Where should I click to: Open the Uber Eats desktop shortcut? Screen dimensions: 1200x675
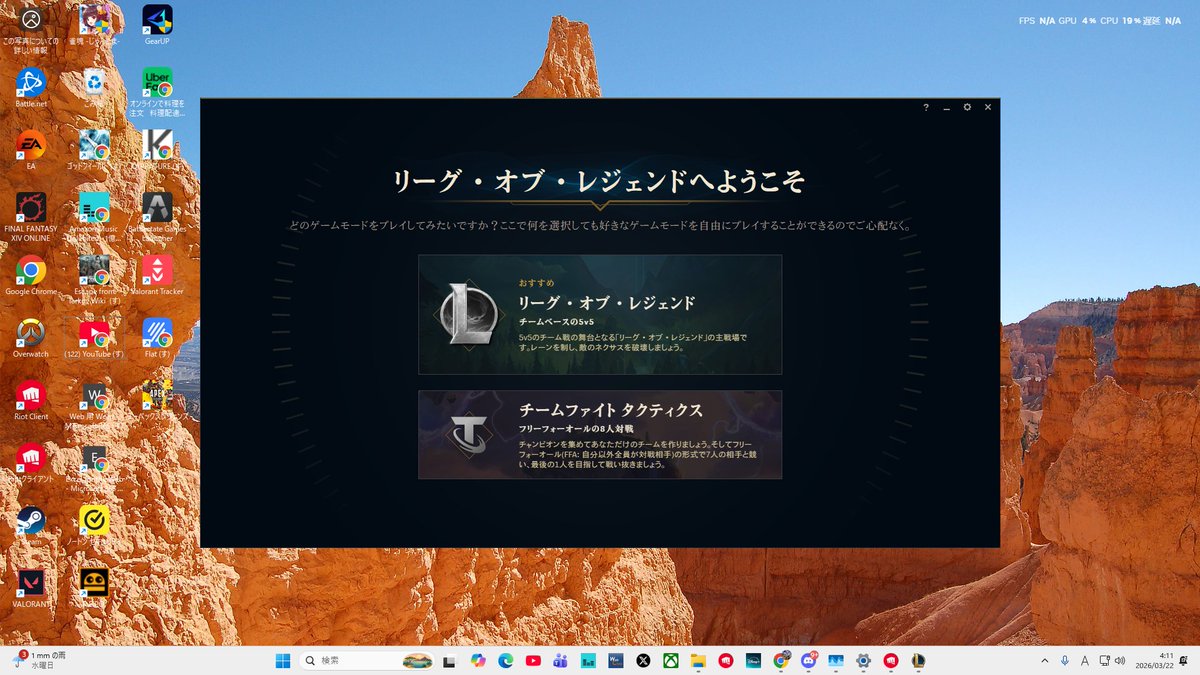(x=157, y=92)
